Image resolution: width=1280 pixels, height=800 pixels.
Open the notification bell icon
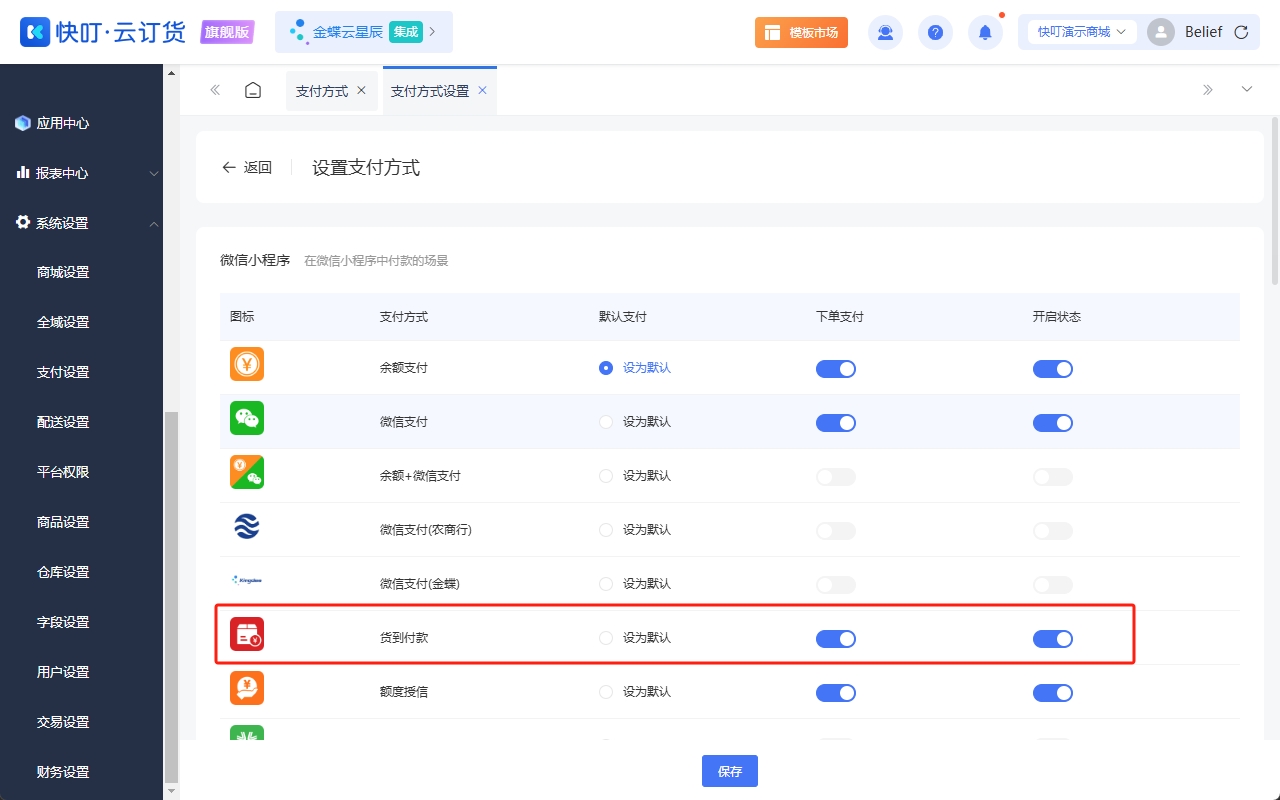click(x=985, y=32)
